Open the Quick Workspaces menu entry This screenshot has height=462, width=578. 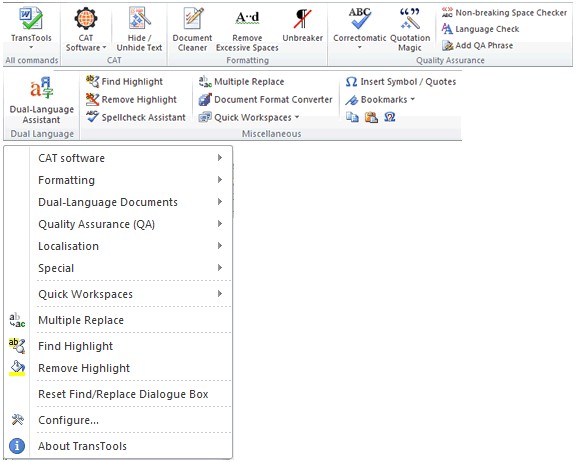click(118, 294)
